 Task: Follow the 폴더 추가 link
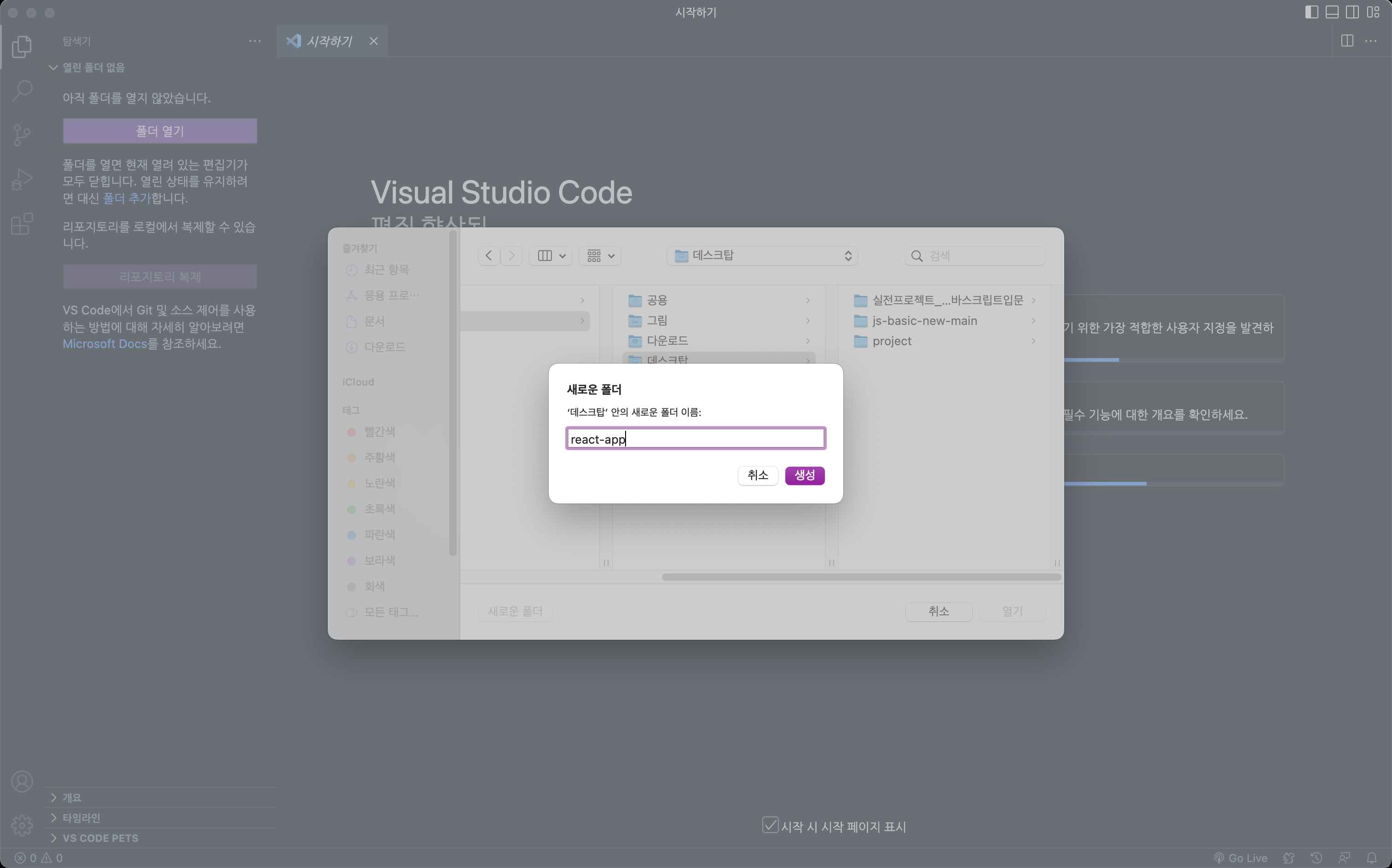(x=126, y=198)
